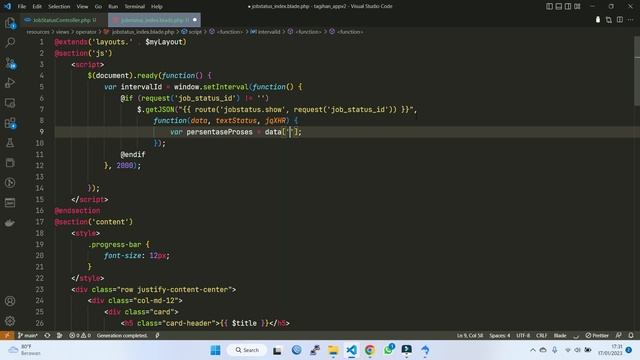Open the Docker whale view in activity bar

pyautogui.click(x=10, y=223)
